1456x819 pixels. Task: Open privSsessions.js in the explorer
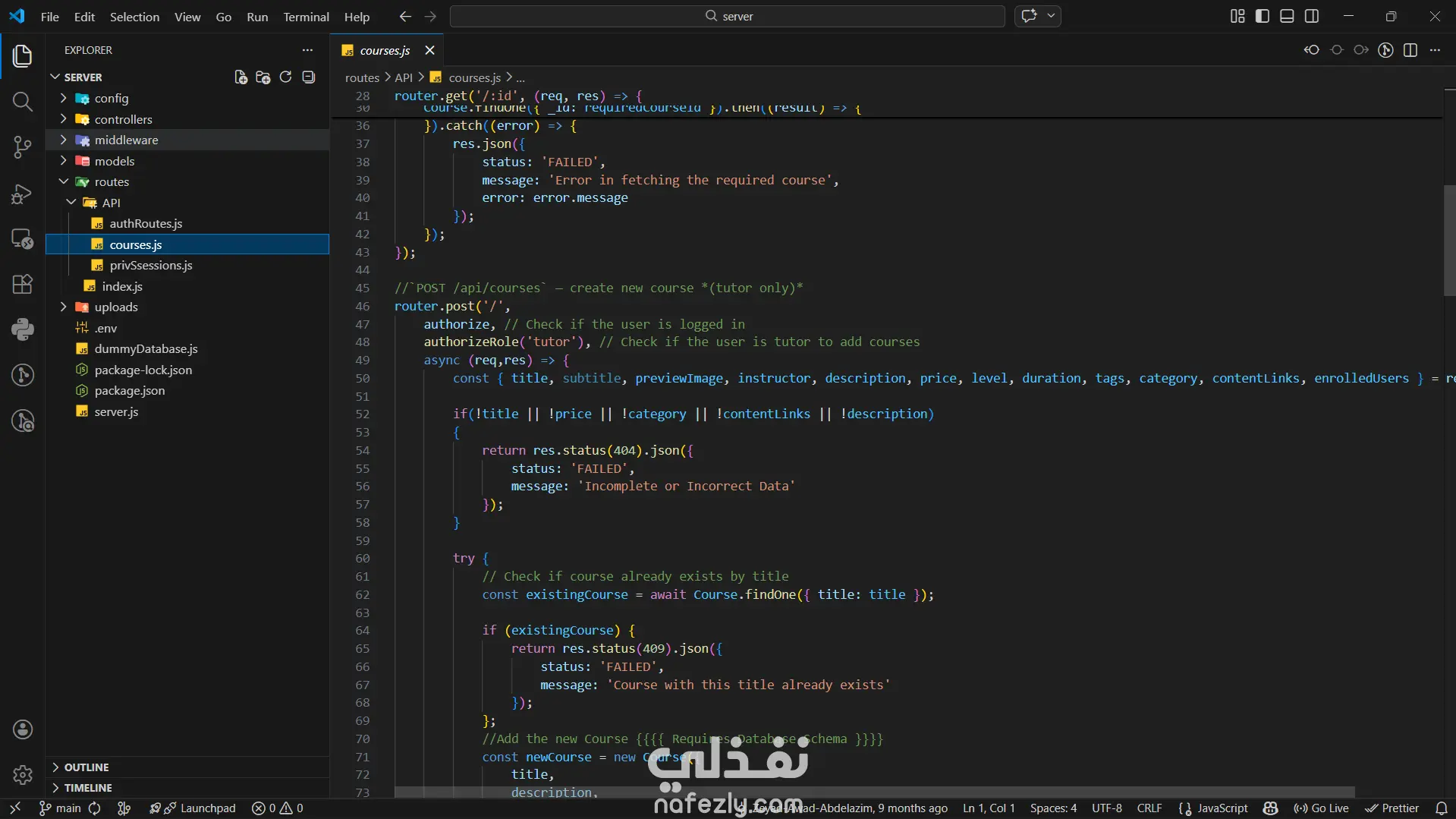click(x=187, y=266)
